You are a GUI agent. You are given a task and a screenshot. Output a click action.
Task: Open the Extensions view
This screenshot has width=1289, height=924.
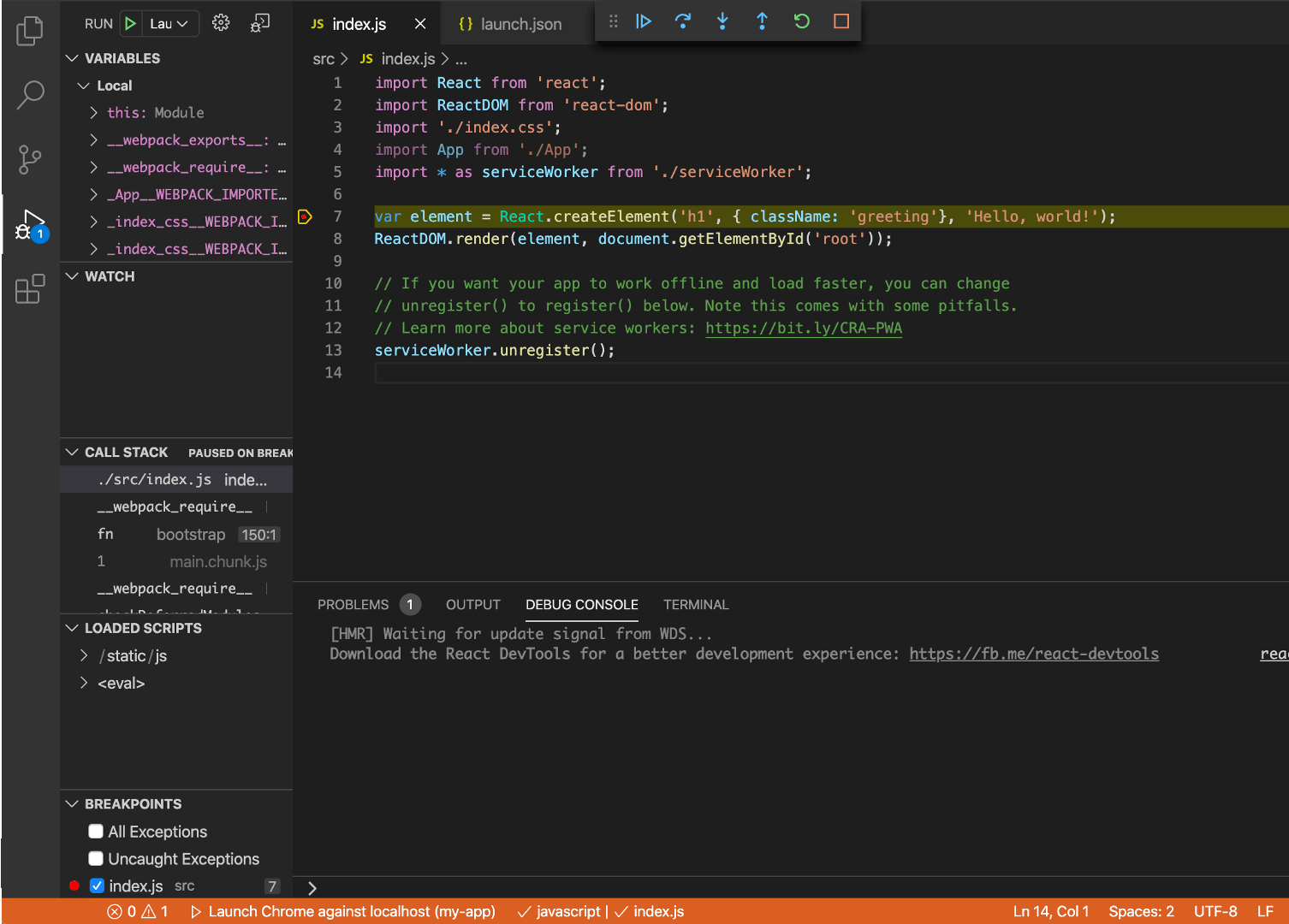pos(30,289)
